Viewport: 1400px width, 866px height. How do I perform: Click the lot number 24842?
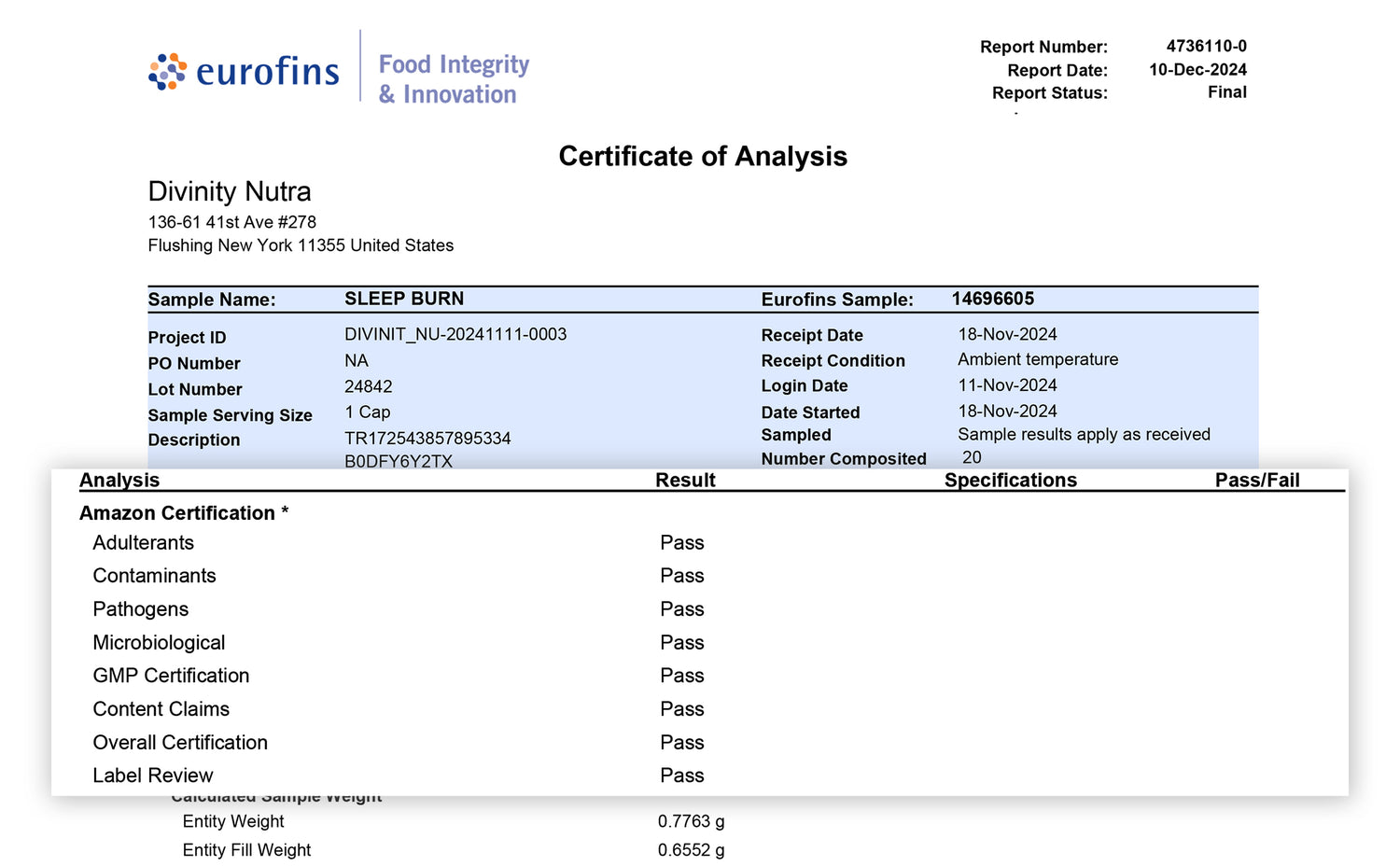[x=368, y=386]
